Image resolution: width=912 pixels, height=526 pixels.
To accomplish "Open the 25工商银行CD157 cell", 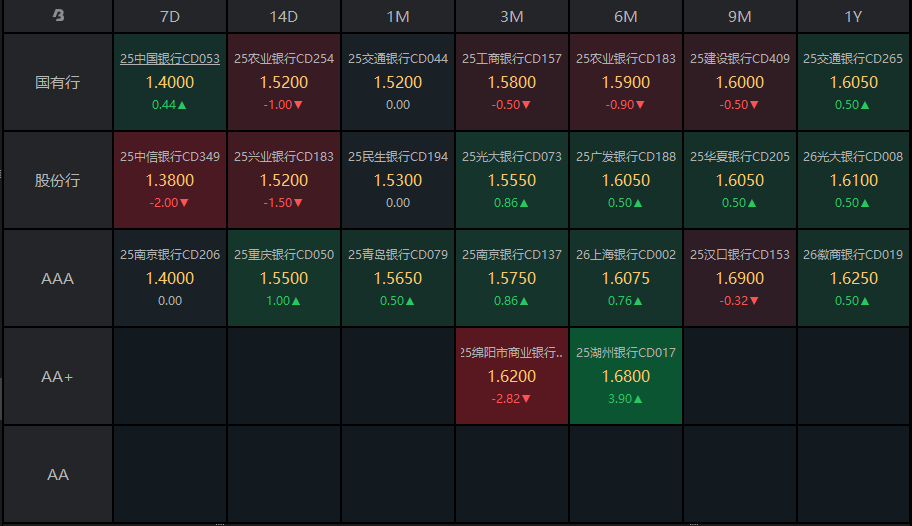I will click(x=512, y=82).
